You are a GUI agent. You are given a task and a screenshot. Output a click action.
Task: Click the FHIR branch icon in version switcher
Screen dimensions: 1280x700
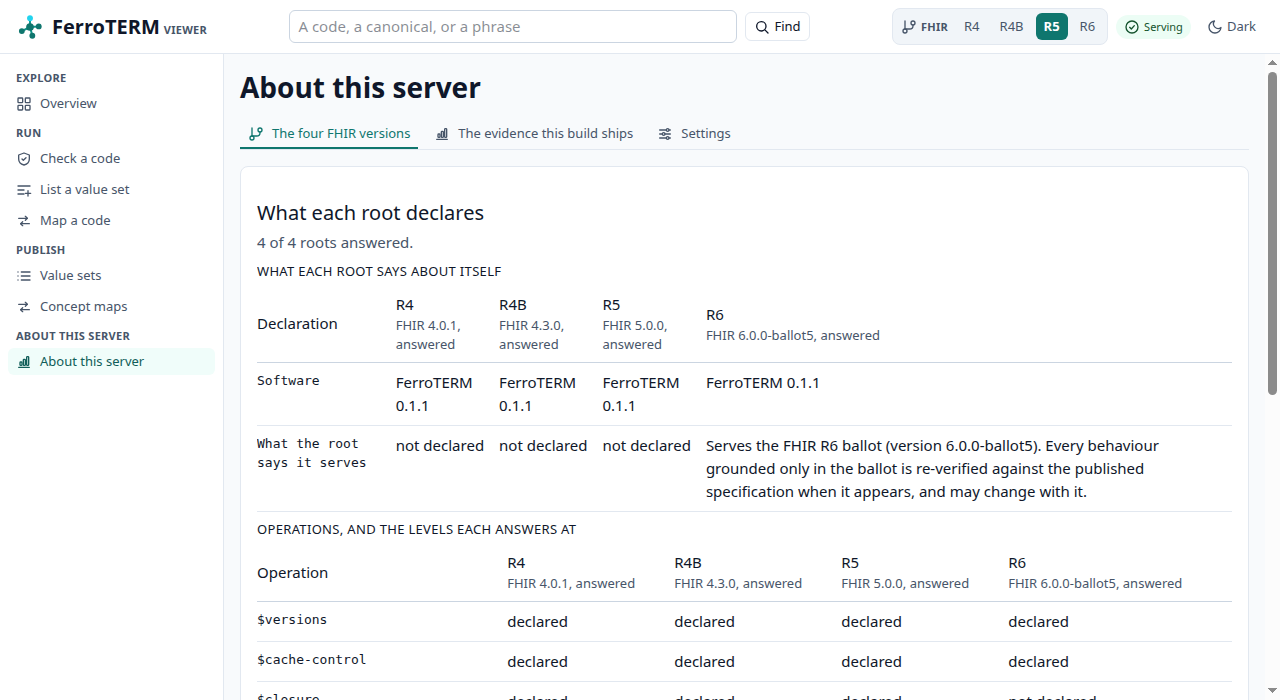tap(908, 27)
